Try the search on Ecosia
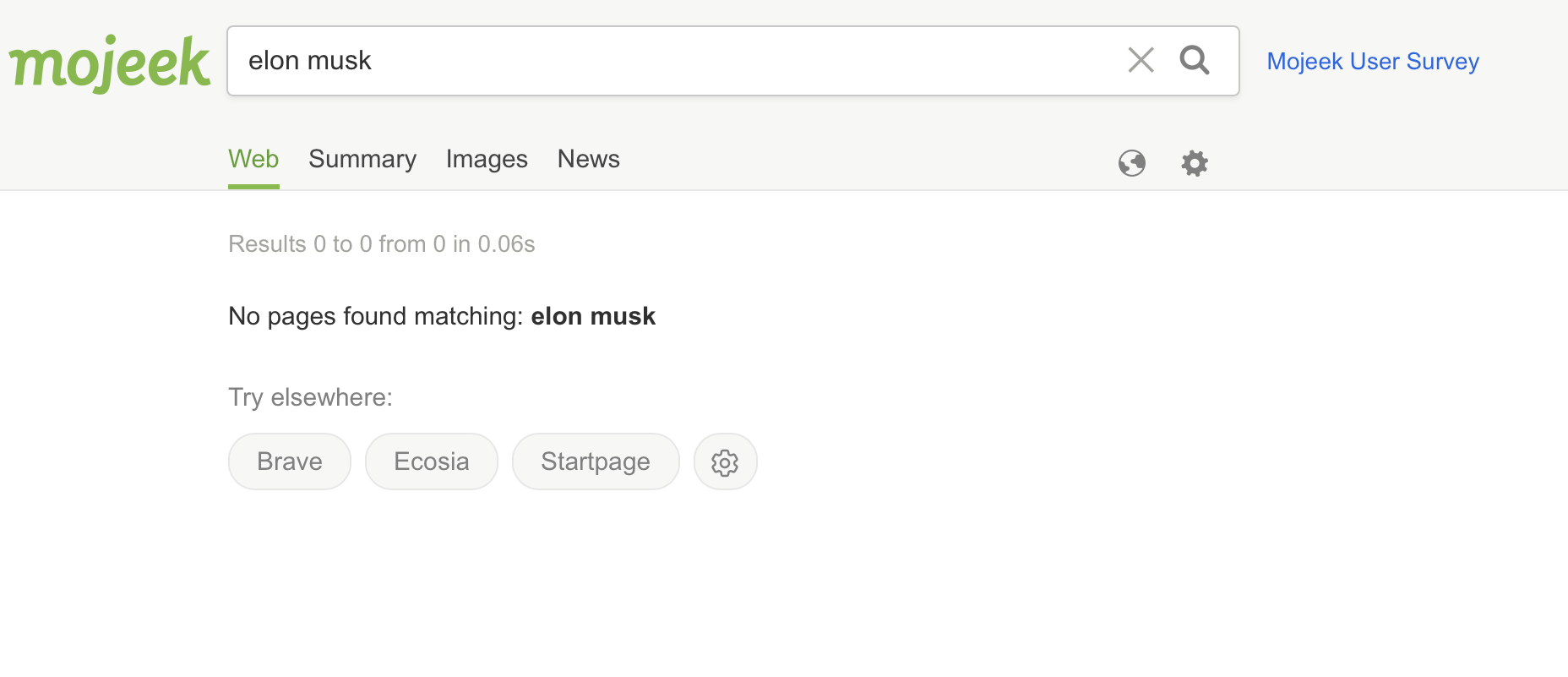Image resolution: width=1568 pixels, height=677 pixels. tap(432, 461)
